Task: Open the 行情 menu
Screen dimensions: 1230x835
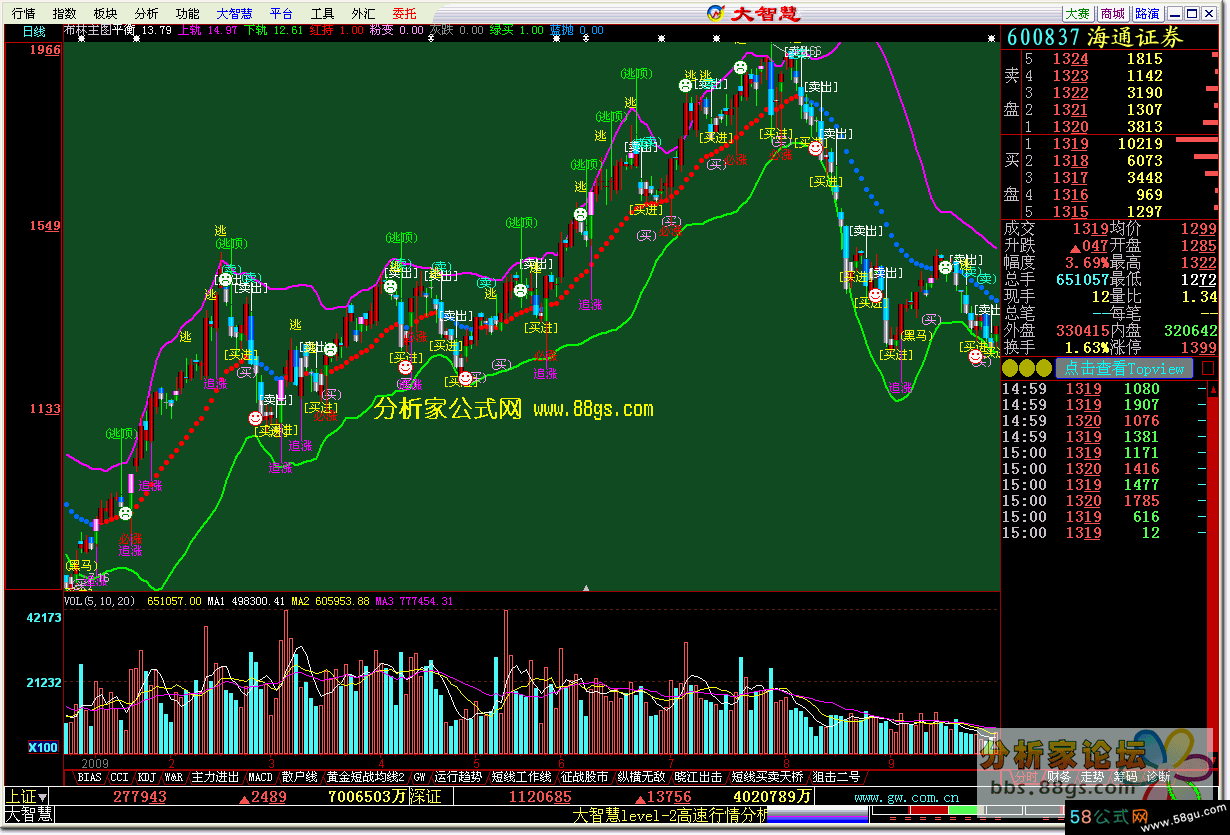Action: click(22, 13)
